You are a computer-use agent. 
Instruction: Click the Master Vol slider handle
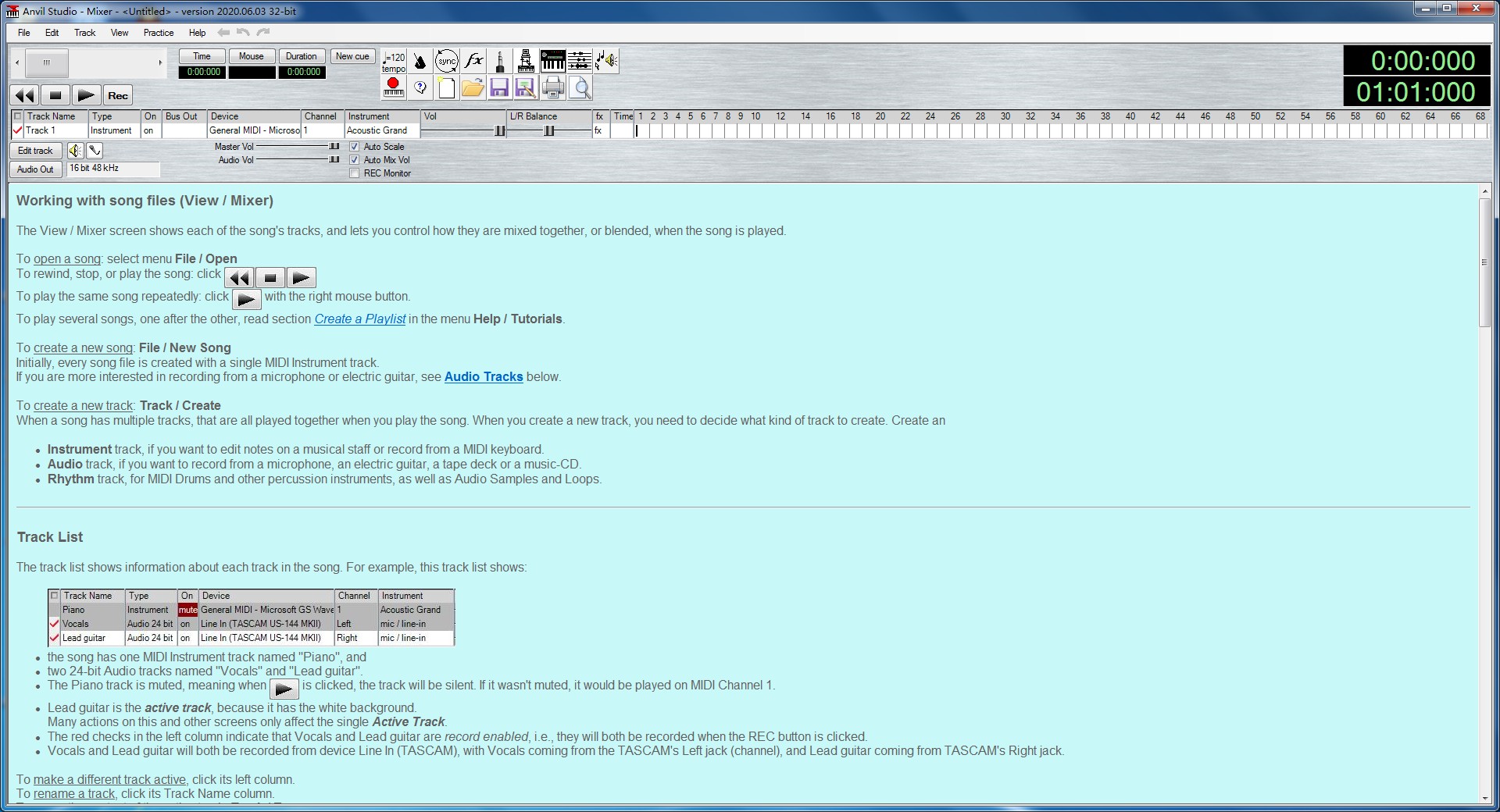click(x=334, y=147)
